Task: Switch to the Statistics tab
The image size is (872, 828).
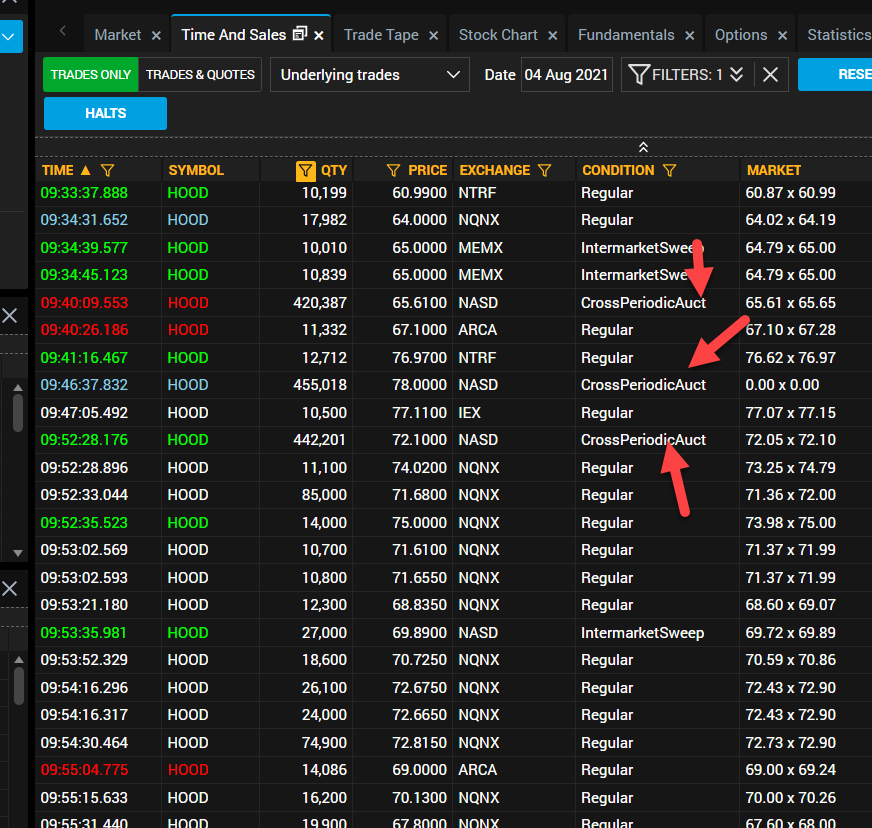Action: pyautogui.click(x=839, y=35)
